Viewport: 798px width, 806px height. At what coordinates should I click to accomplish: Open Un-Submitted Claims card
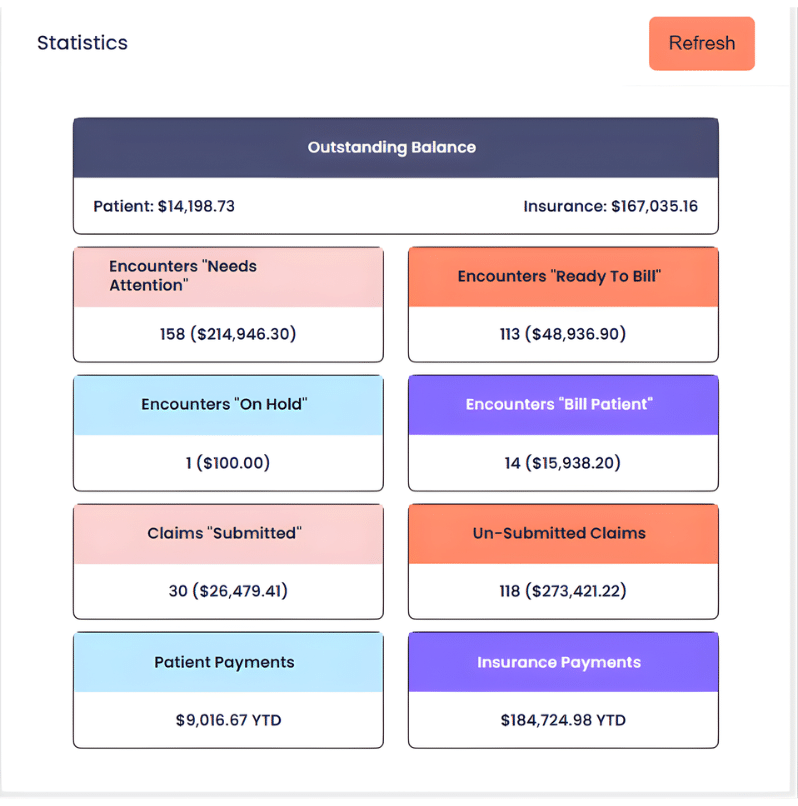(562, 533)
